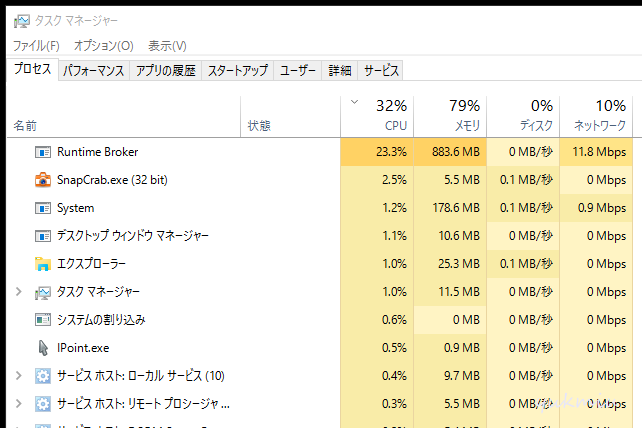The height and width of the screenshot is (428, 642).
Task: Expand the タスク マネージャー process group
Action: (18, 292)
